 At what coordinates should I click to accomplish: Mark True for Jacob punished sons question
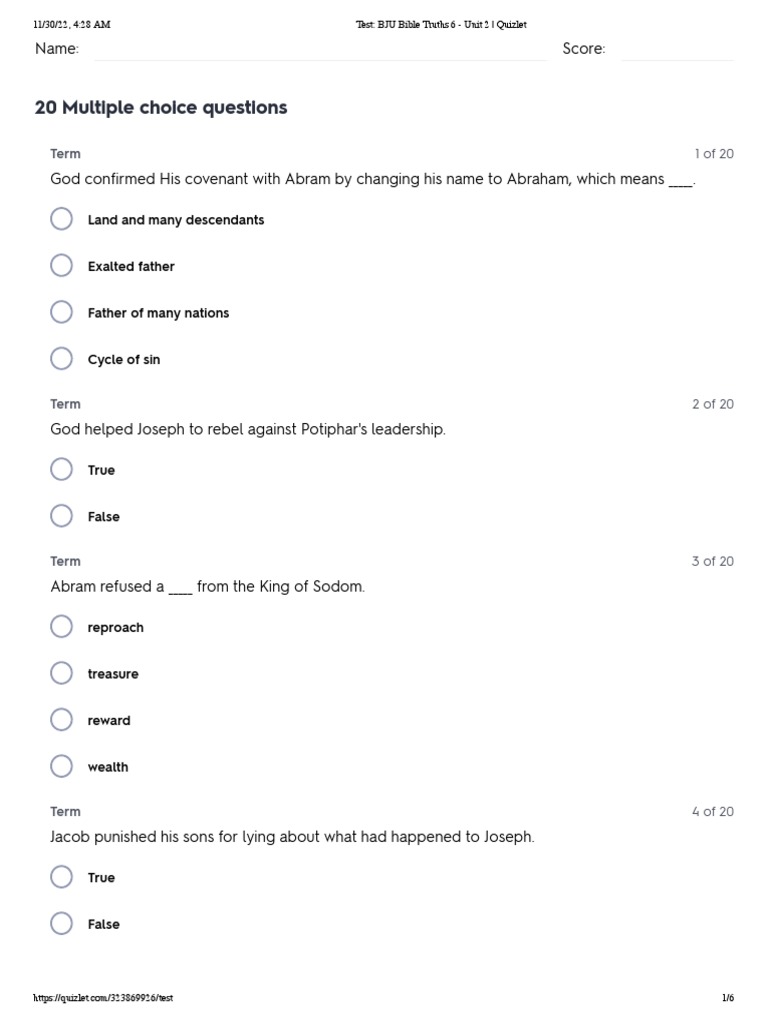point(61,876)
